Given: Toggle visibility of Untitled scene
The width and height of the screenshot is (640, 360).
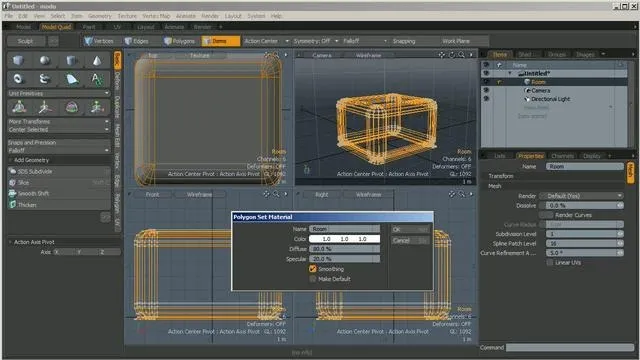Looking at the screenshot, I should pyautogui.click(x=486, y=73).
